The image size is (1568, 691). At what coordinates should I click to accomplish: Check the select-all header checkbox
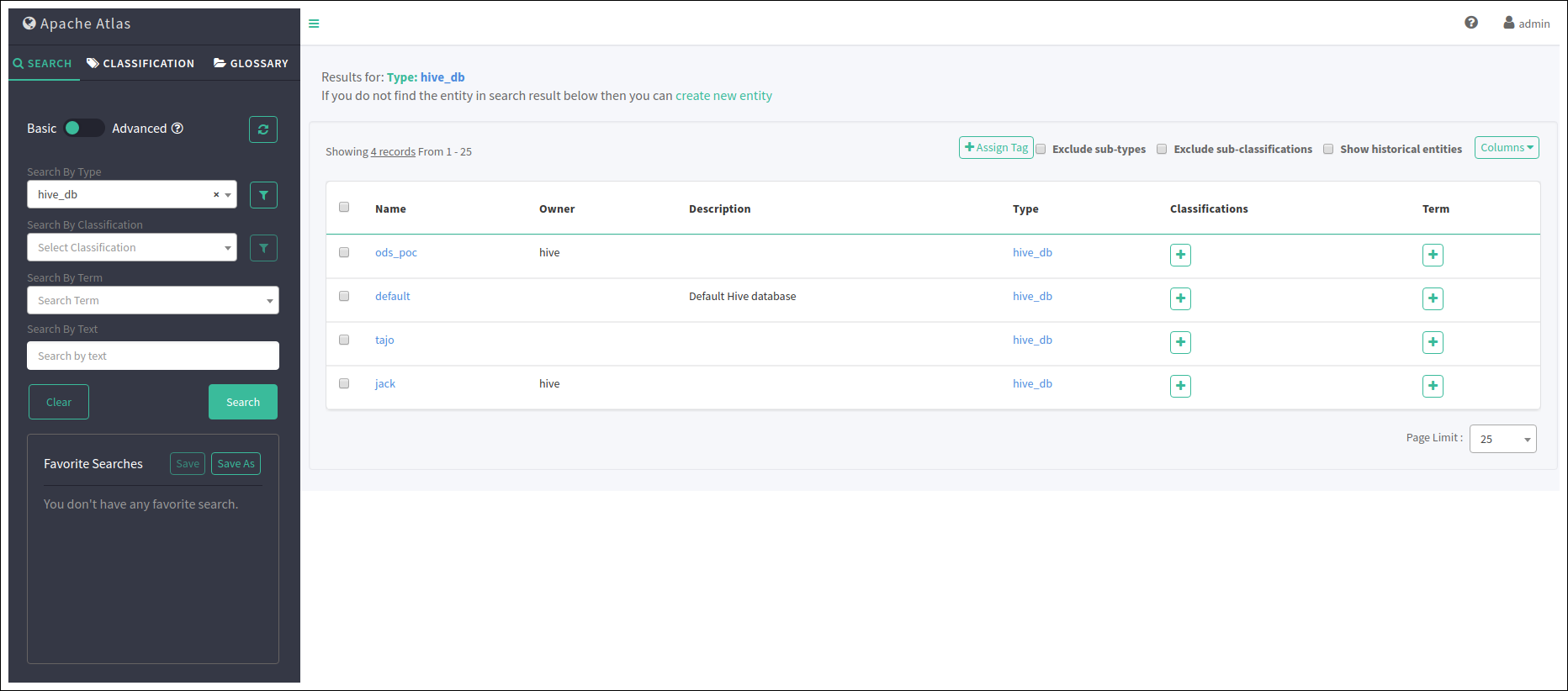[x=344, y=207]
